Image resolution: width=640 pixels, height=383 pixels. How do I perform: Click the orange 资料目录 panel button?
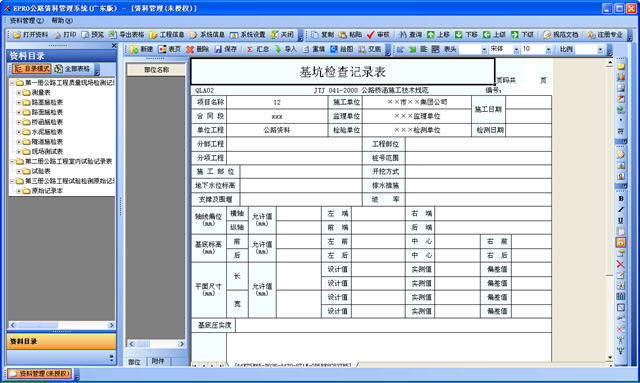(x=61, y=341)
